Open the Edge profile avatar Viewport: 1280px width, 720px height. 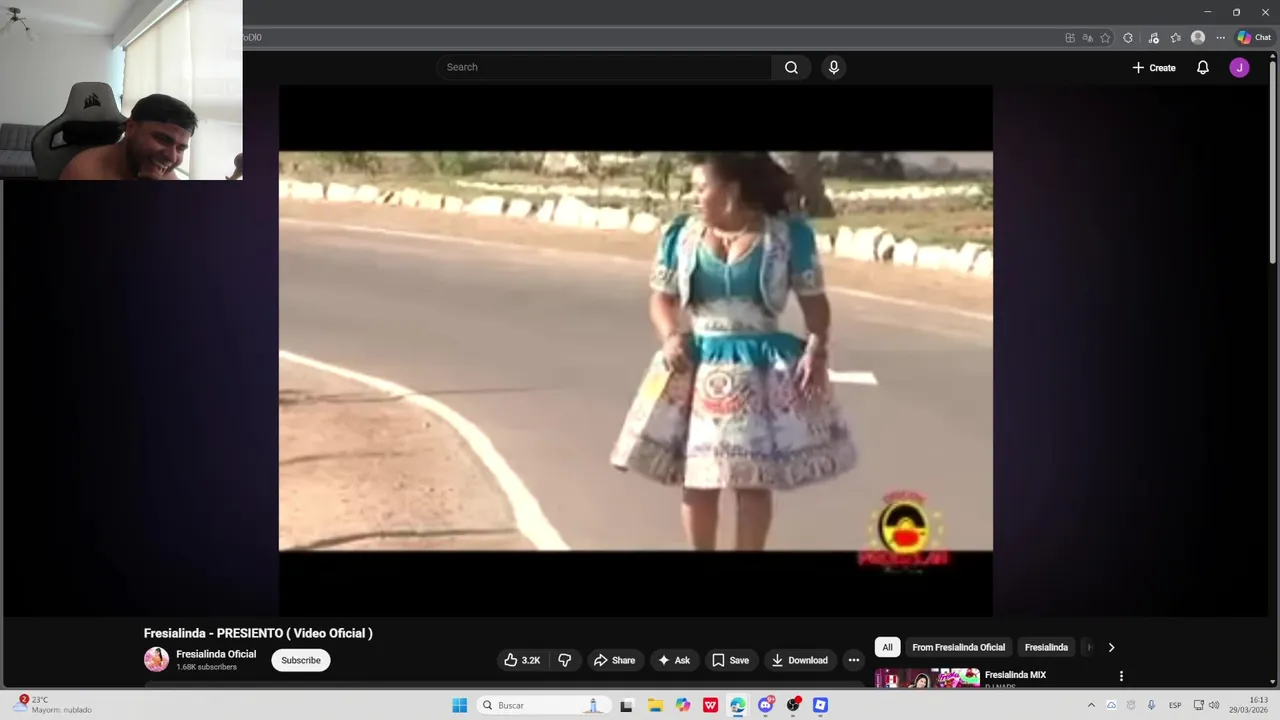(x=1198, y=38)
